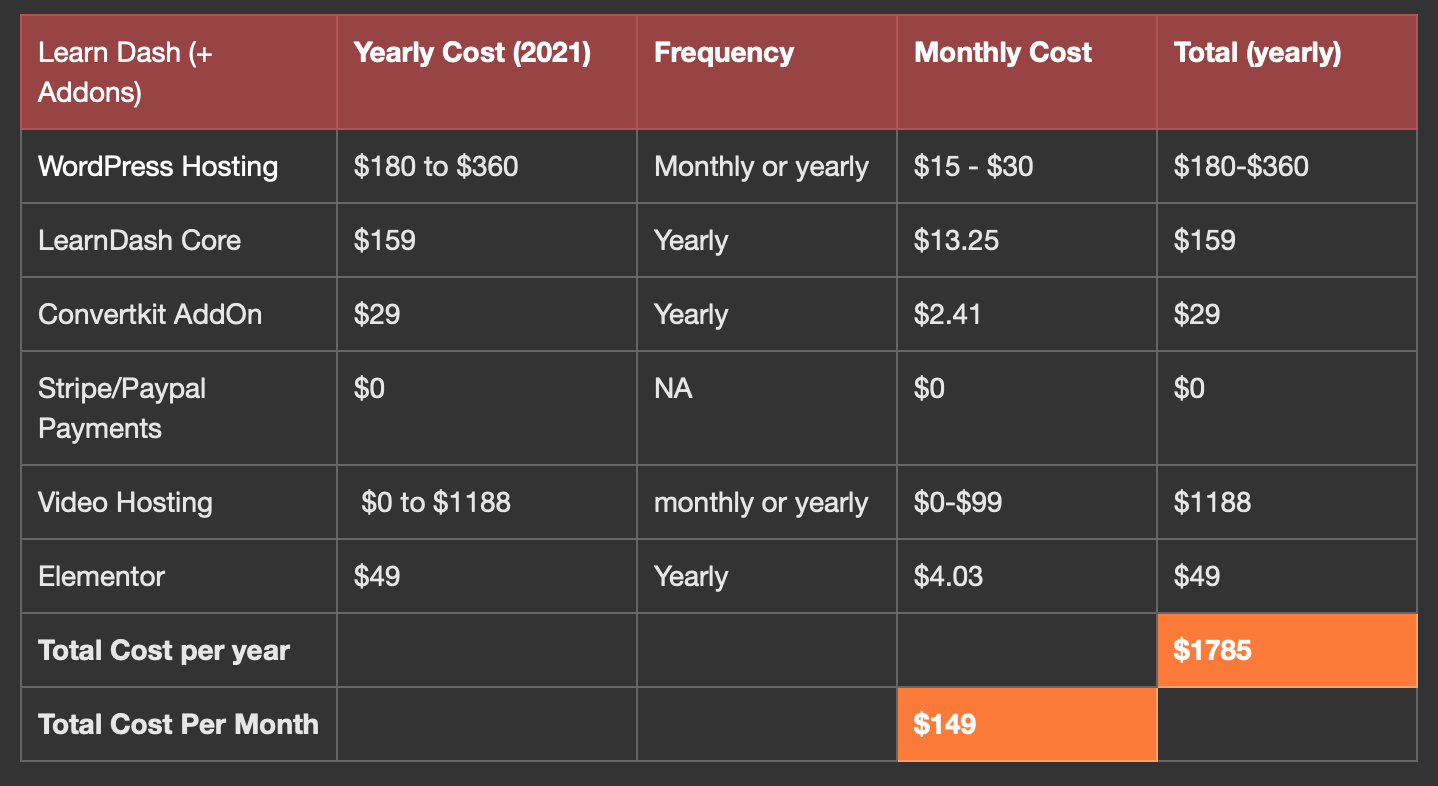Click the "NA" frequency cell
Image resolution: width=1438 pixels, height=786 pixels.
[x=673, y=388]
